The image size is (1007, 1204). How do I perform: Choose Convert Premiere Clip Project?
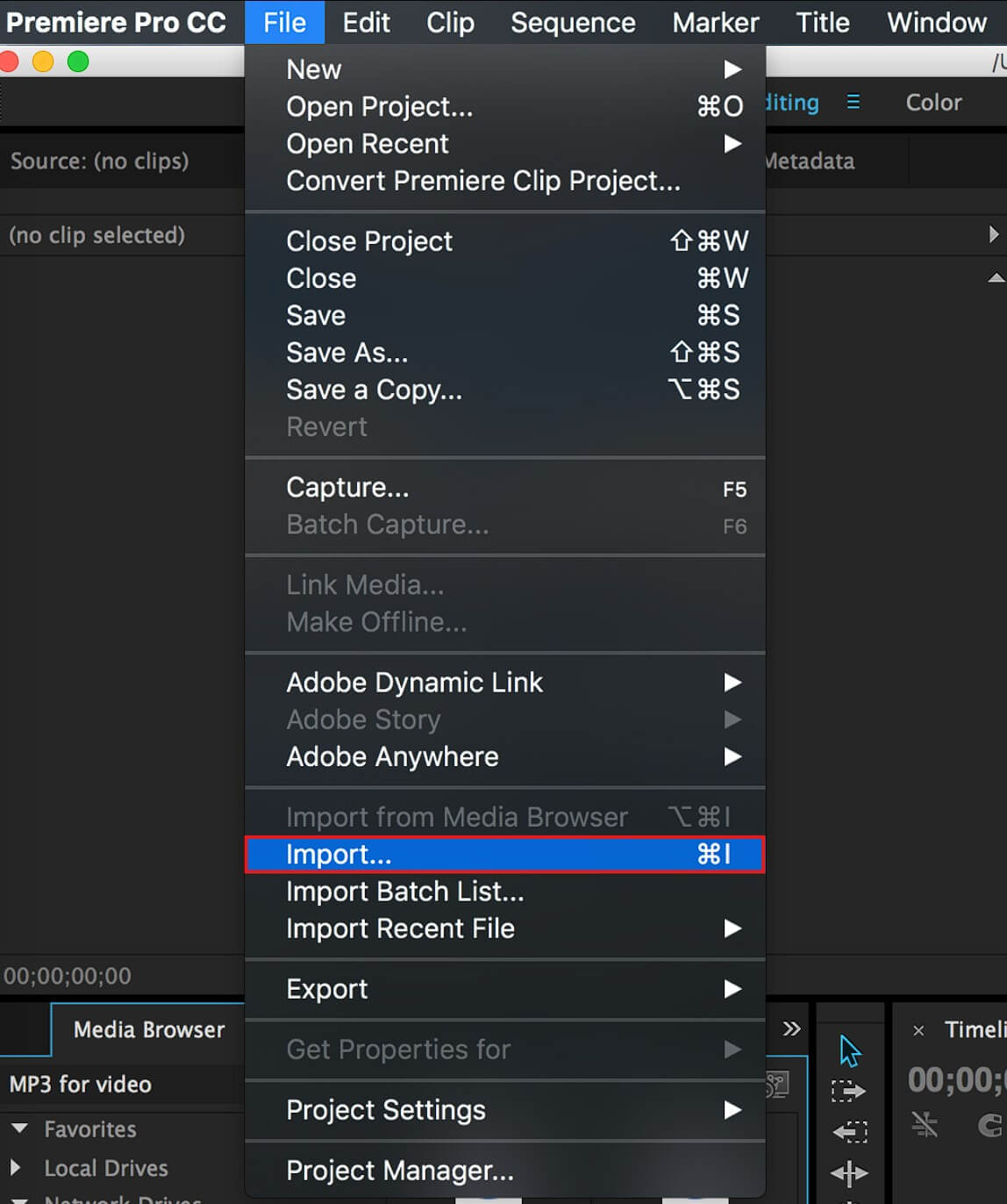click(505, 181)
